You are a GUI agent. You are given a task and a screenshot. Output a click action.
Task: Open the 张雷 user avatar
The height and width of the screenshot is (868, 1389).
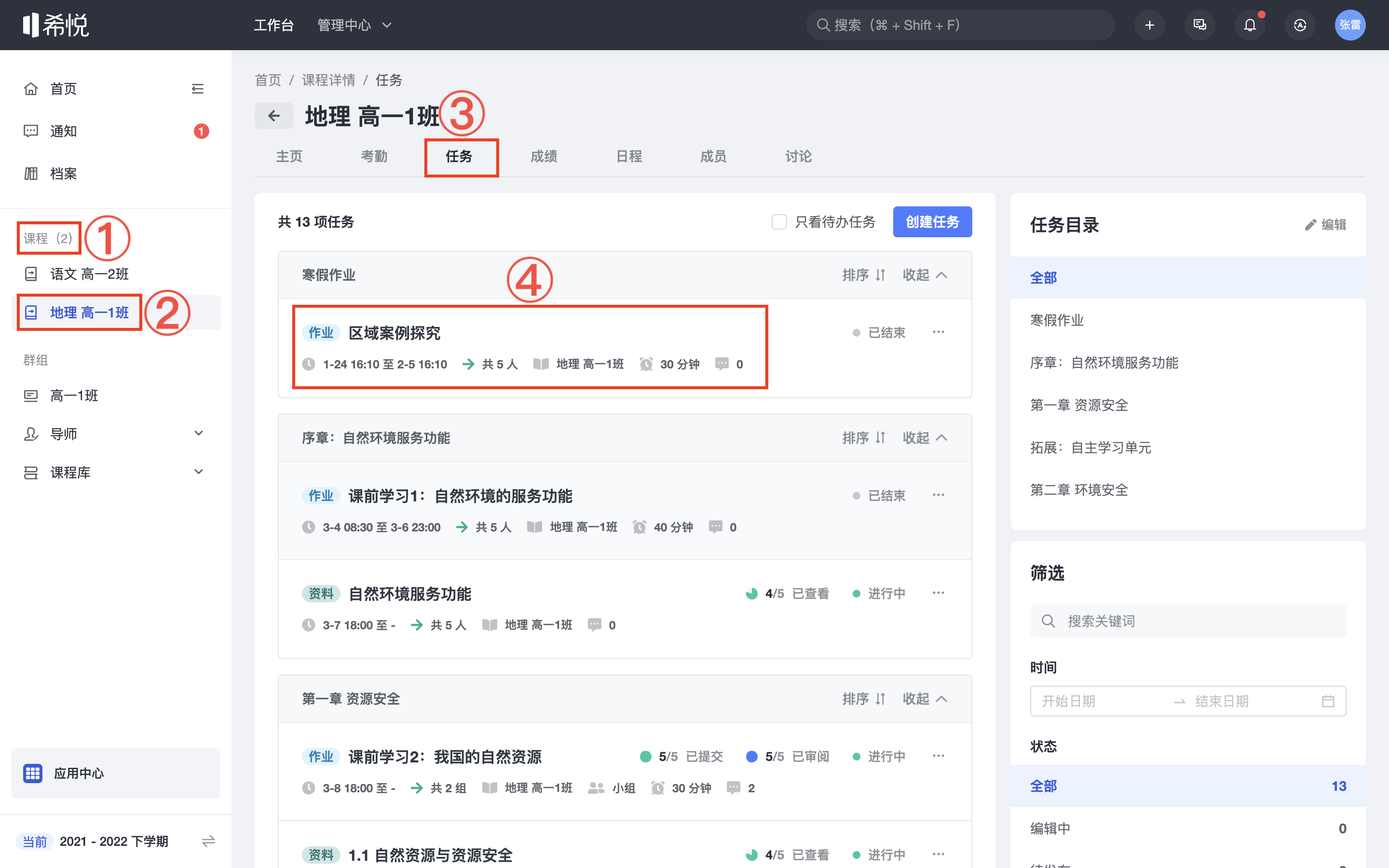(1350, 25)
